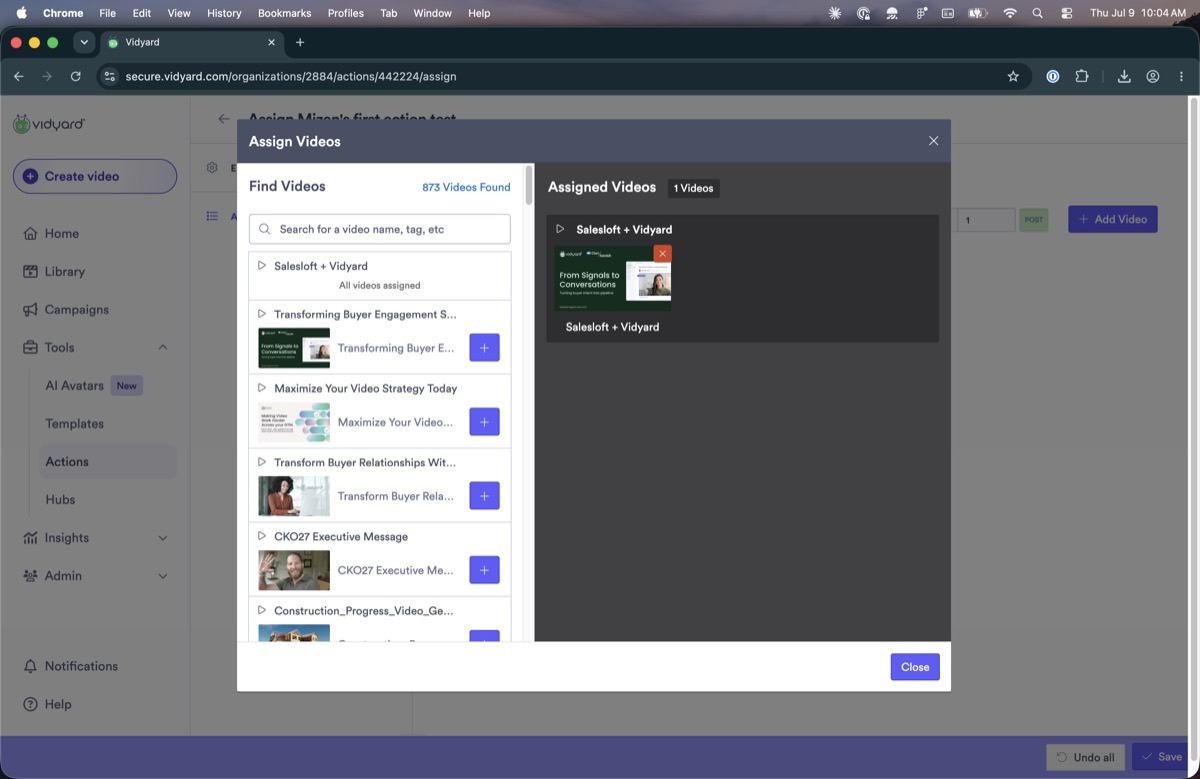Expand CKO27 Executive Message player triangle
Screen dimensions: 1200x779
(x=261, y=536)
